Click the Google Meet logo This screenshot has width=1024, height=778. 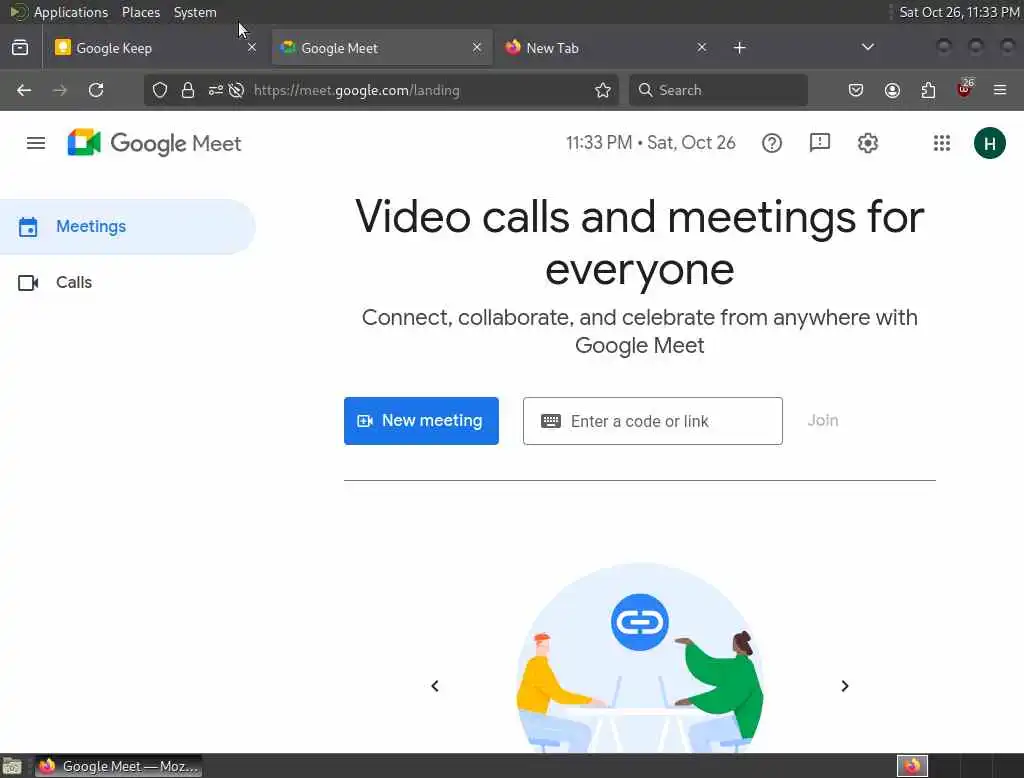point(154,143)
